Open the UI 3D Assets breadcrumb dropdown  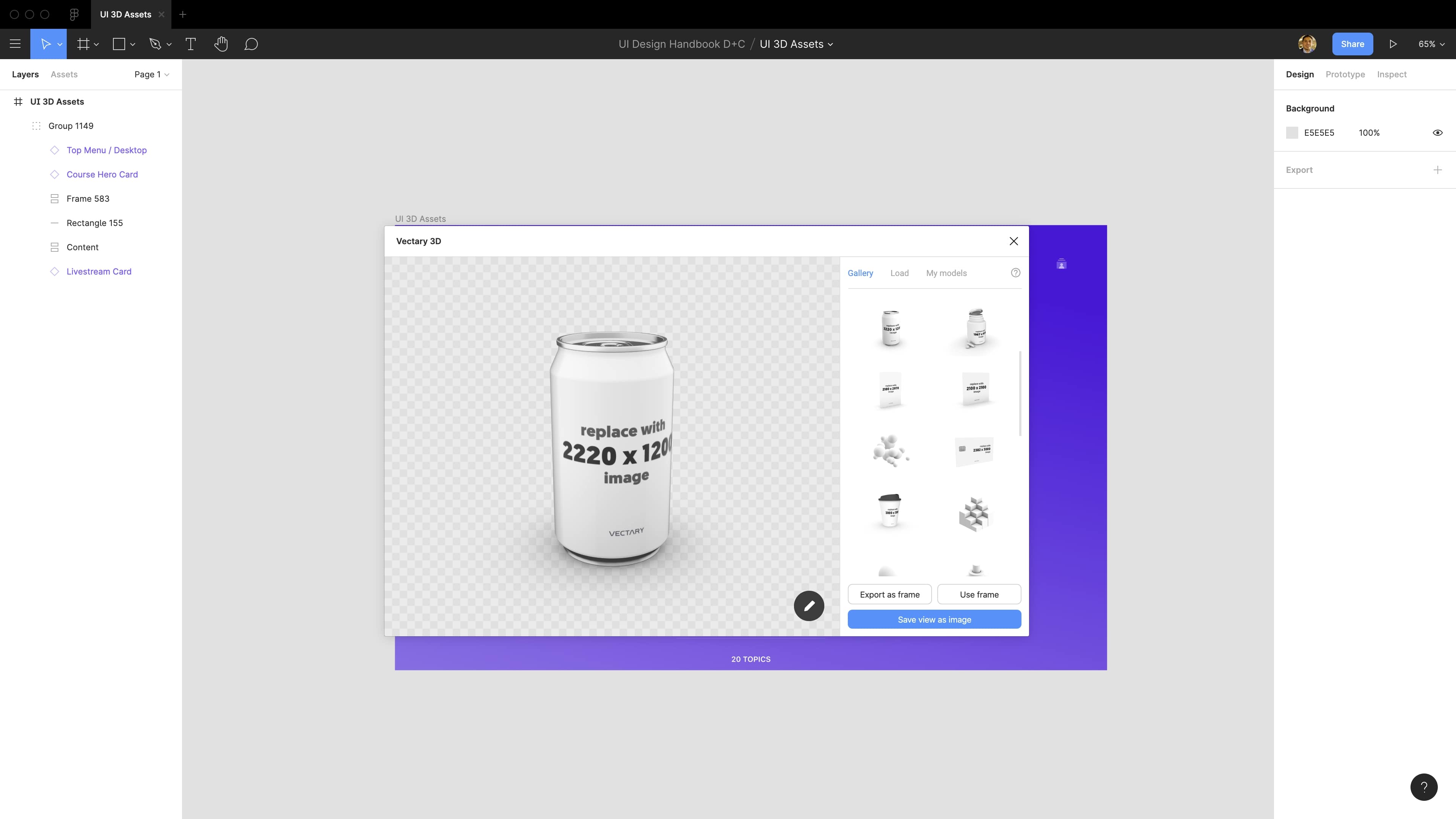point(830,44)
